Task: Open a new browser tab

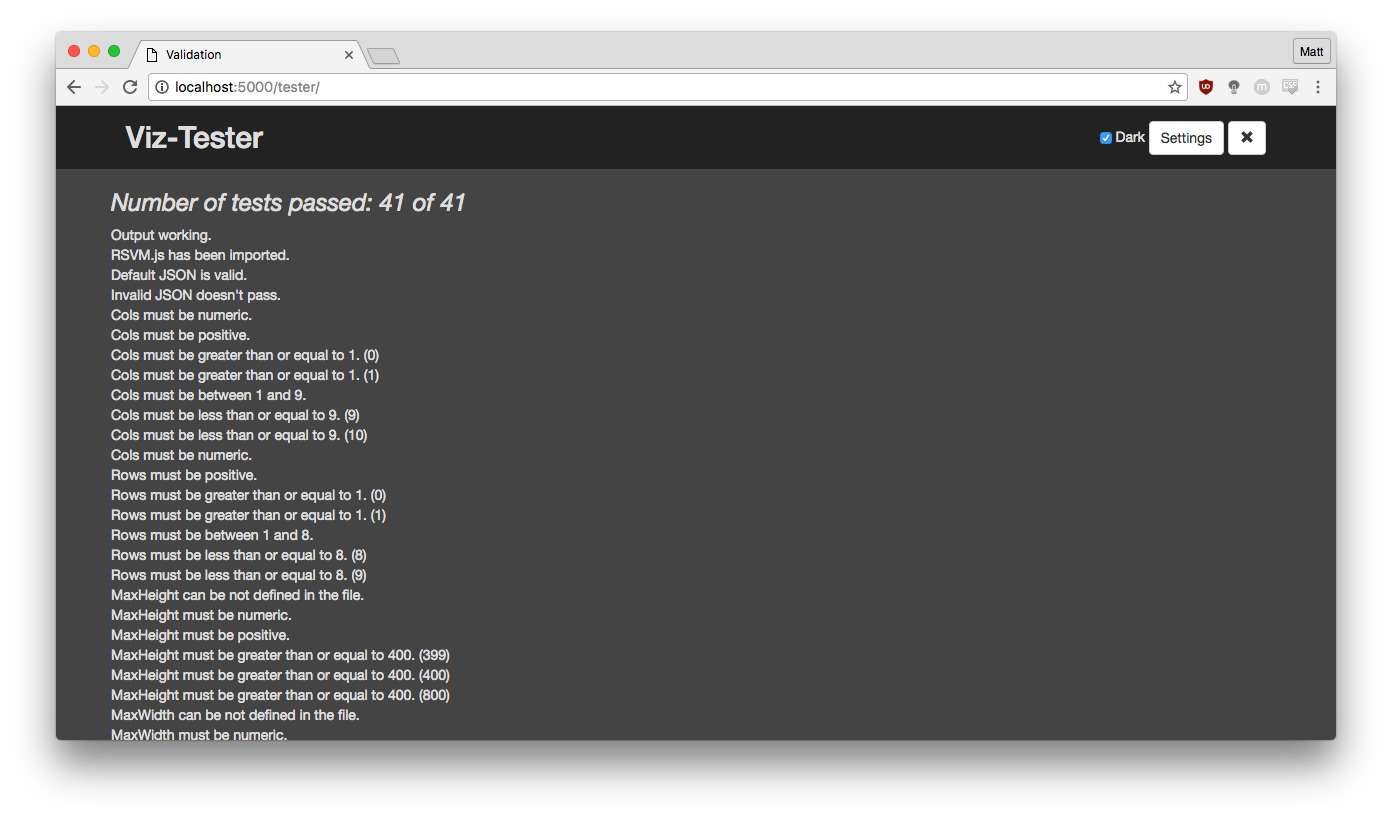Action: click(384, 56)
